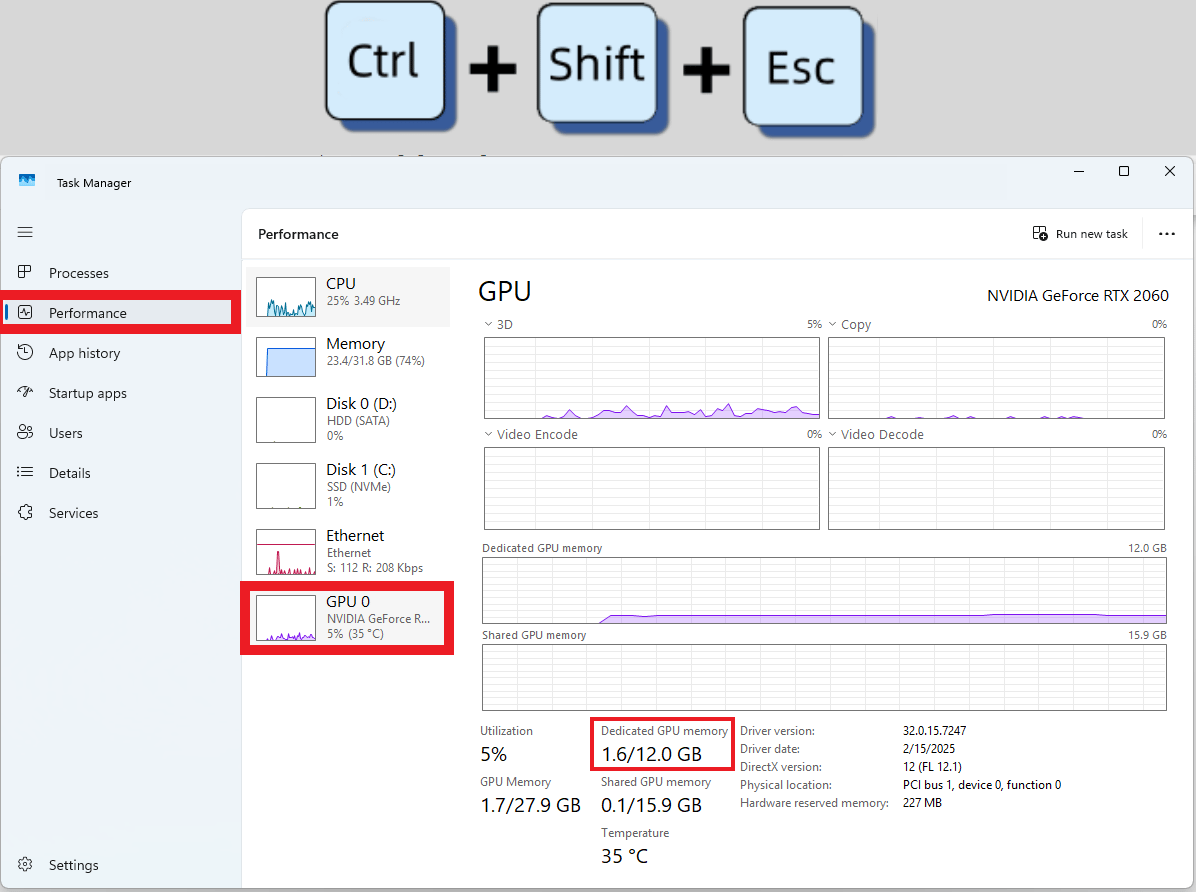Click the Utilization 5% value
This screenshot has height=892, width=1196.
(x=494, y=755)
